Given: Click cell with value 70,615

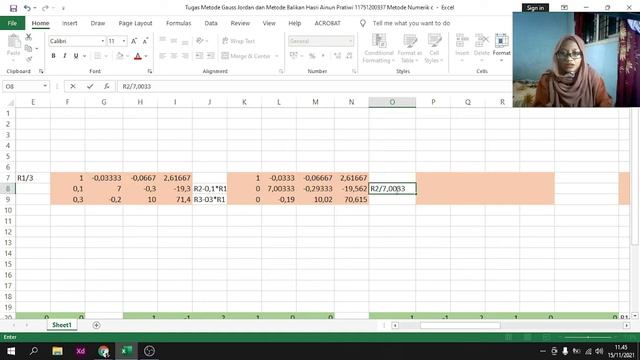Looking at the screenshot, I should point(351,200).
